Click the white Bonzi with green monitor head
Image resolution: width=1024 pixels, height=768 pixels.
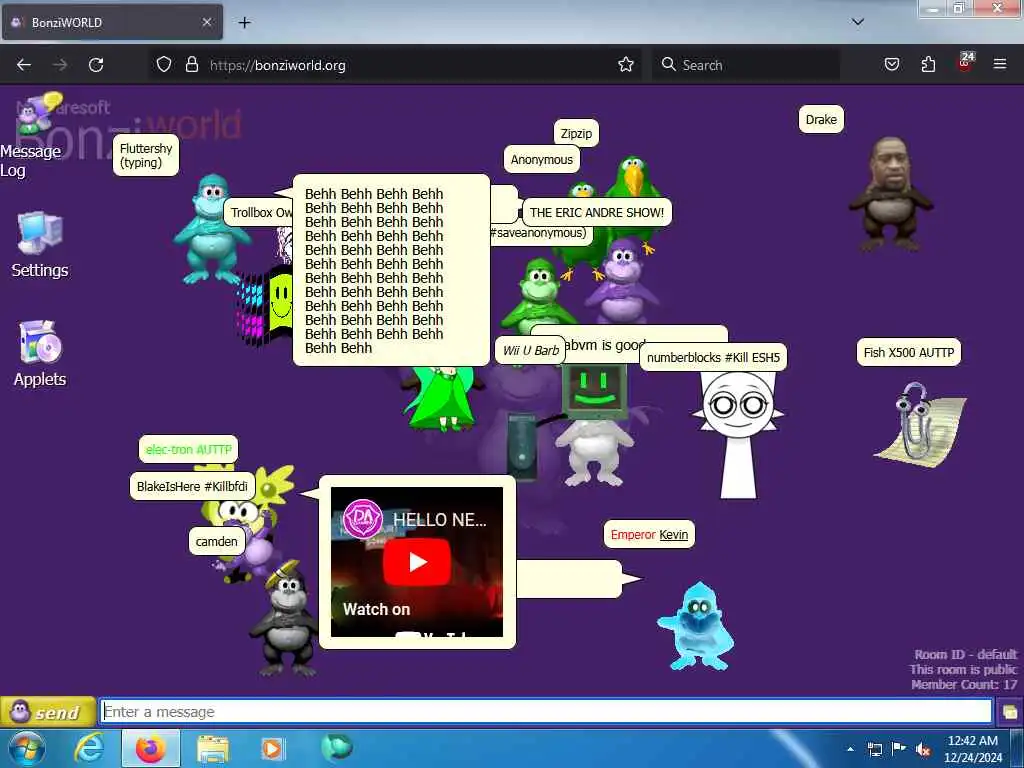(593, 424)
